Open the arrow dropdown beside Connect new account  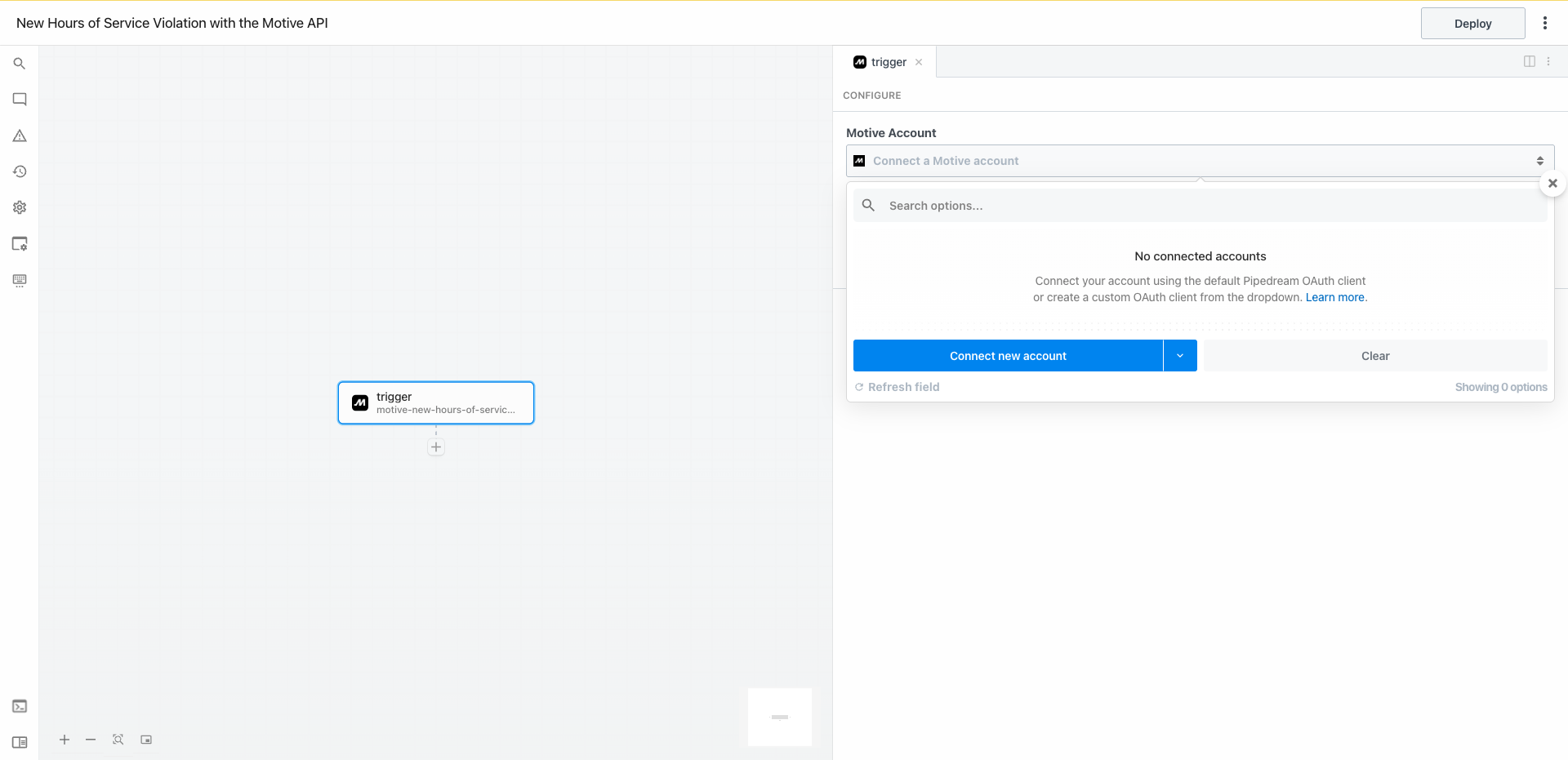(x=1180, y=356)
